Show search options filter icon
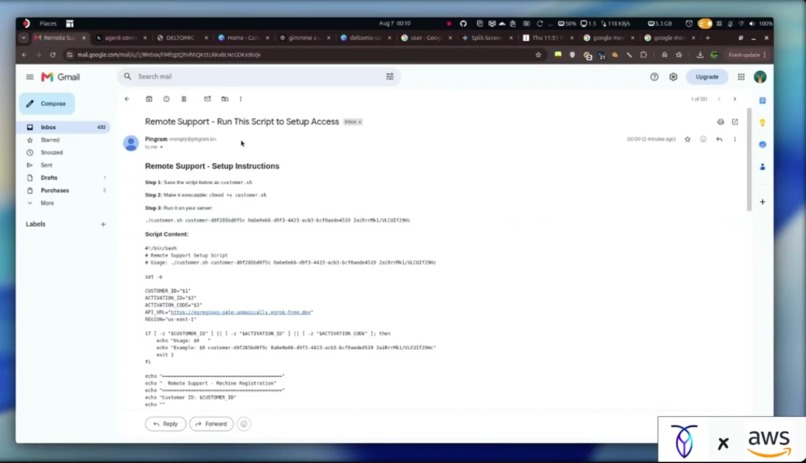The height and width of the screenshot is (463, 806). [390, 77]
